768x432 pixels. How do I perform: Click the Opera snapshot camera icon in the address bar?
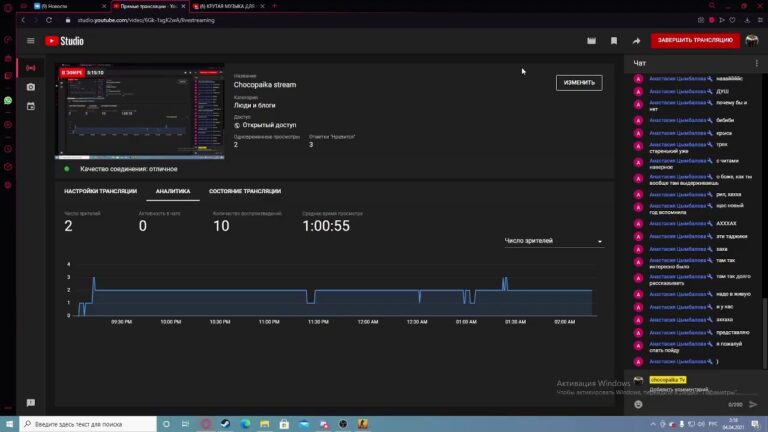point(701,20)
